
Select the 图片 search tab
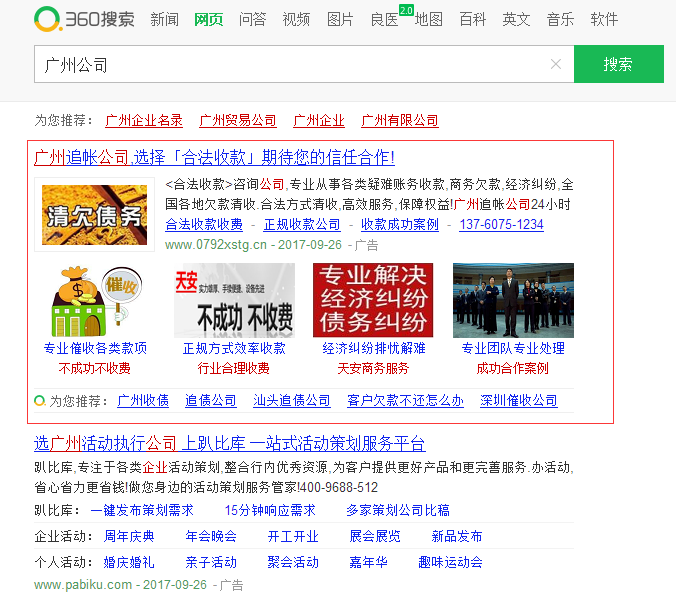click(340, 20)
